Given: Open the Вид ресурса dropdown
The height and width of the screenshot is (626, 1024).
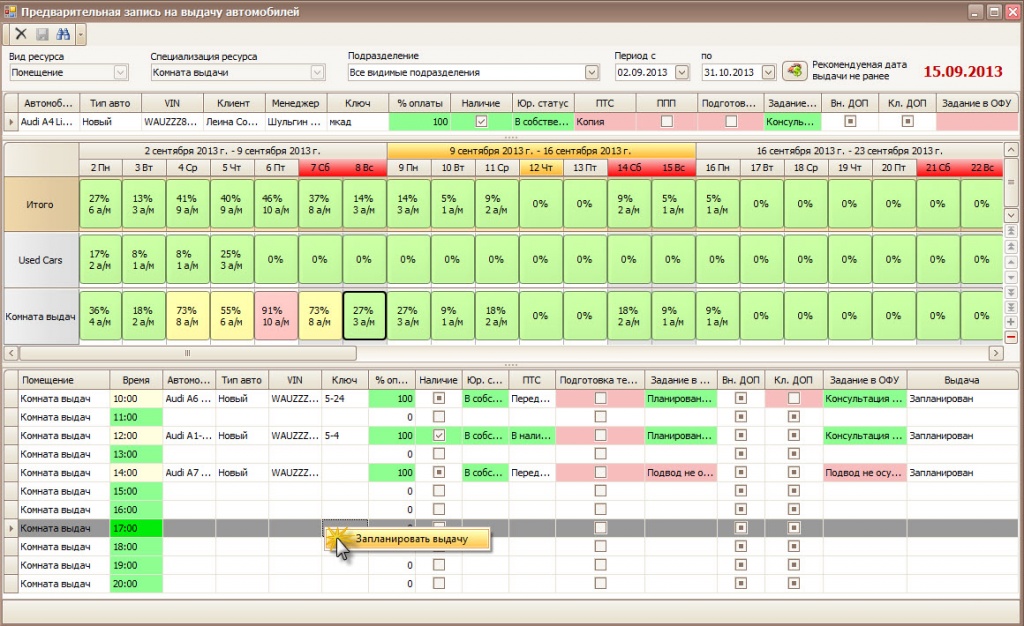Looking at the screenshot, I should [x=120, y=72].
